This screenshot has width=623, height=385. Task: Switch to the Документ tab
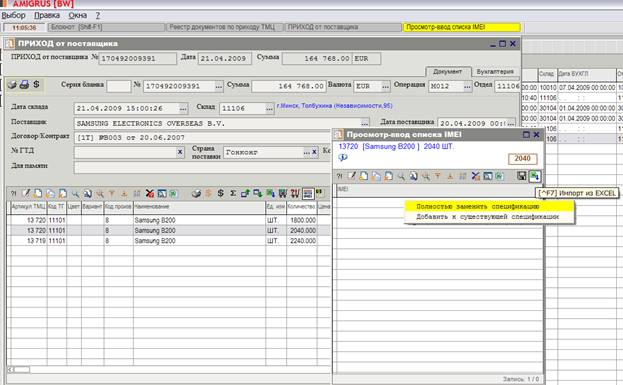448,72
